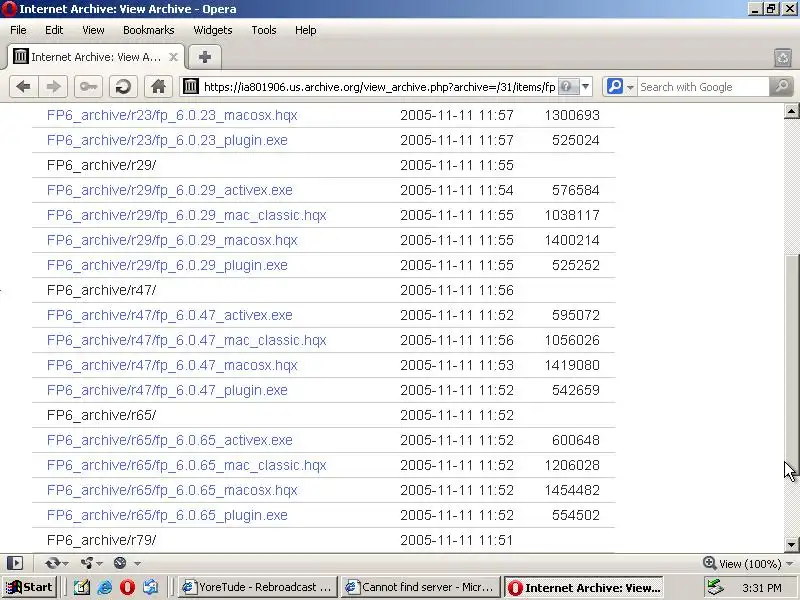
Task: Open the Edit menu
Action: coord(54,30)
